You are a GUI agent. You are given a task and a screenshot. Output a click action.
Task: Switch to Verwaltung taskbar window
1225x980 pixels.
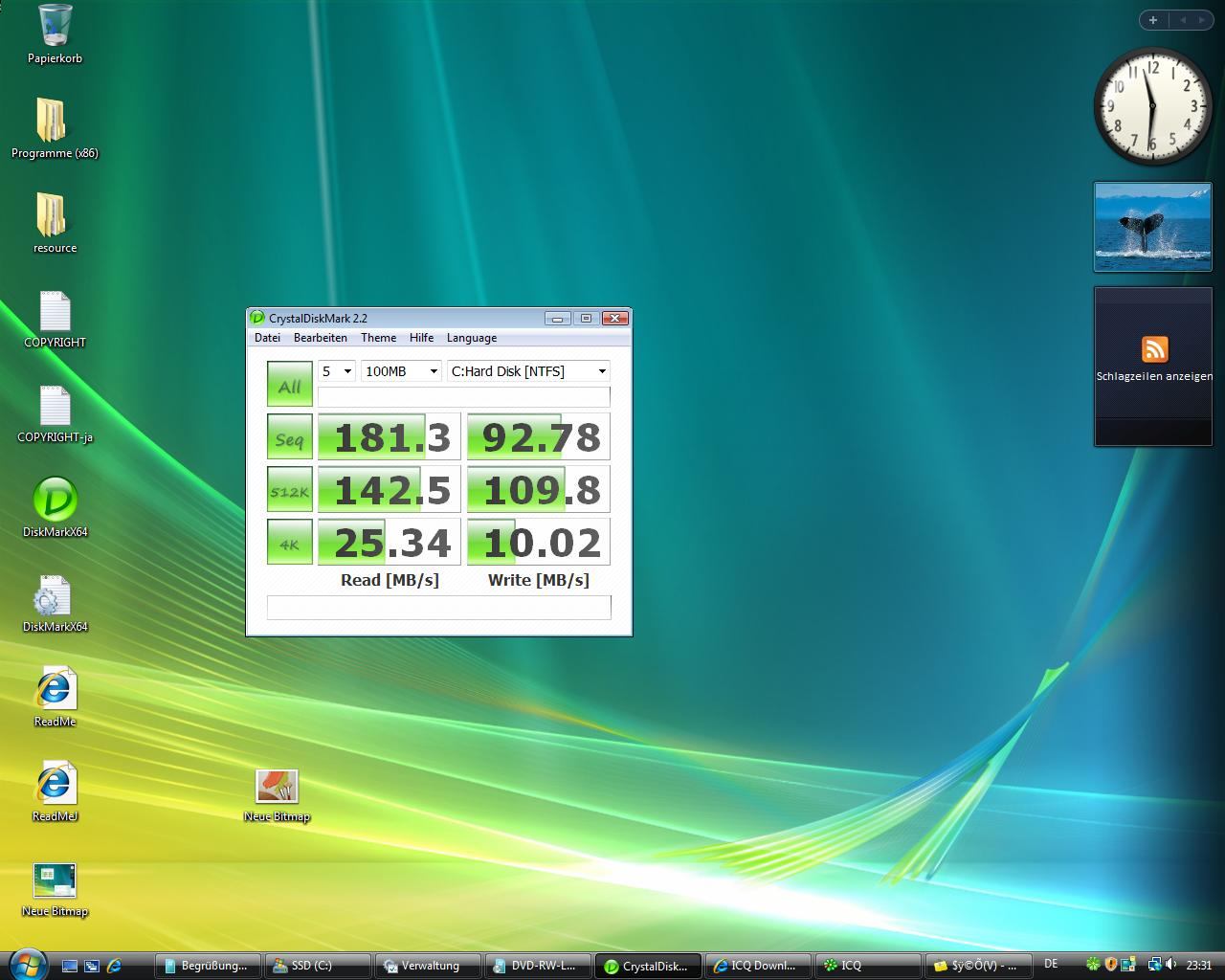(427, 966)
